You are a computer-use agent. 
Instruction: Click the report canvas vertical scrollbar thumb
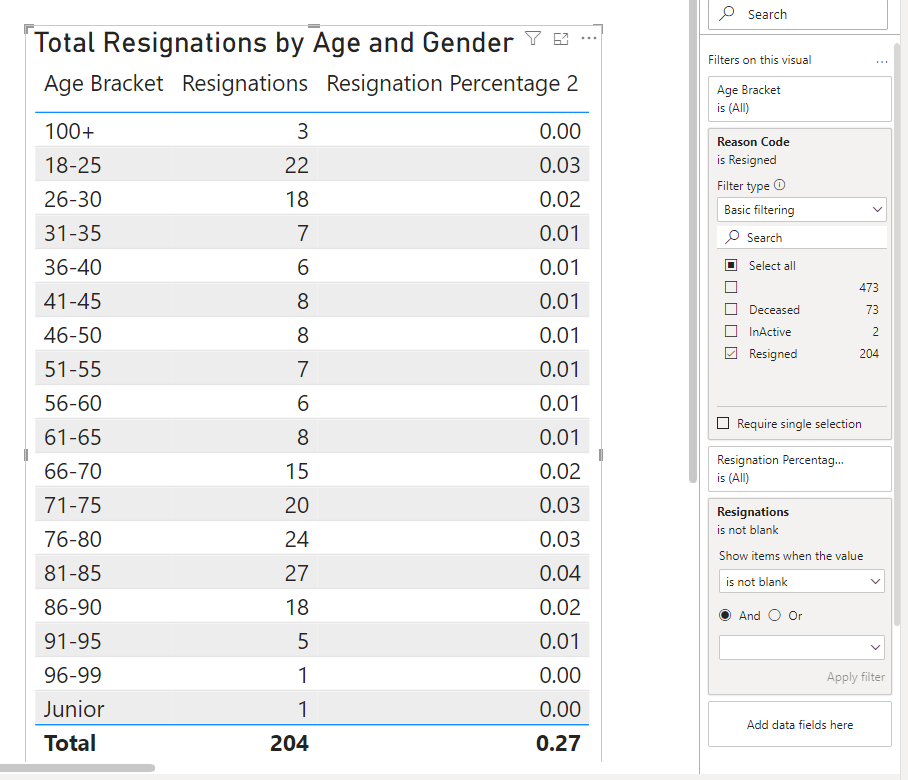point(693,240)
